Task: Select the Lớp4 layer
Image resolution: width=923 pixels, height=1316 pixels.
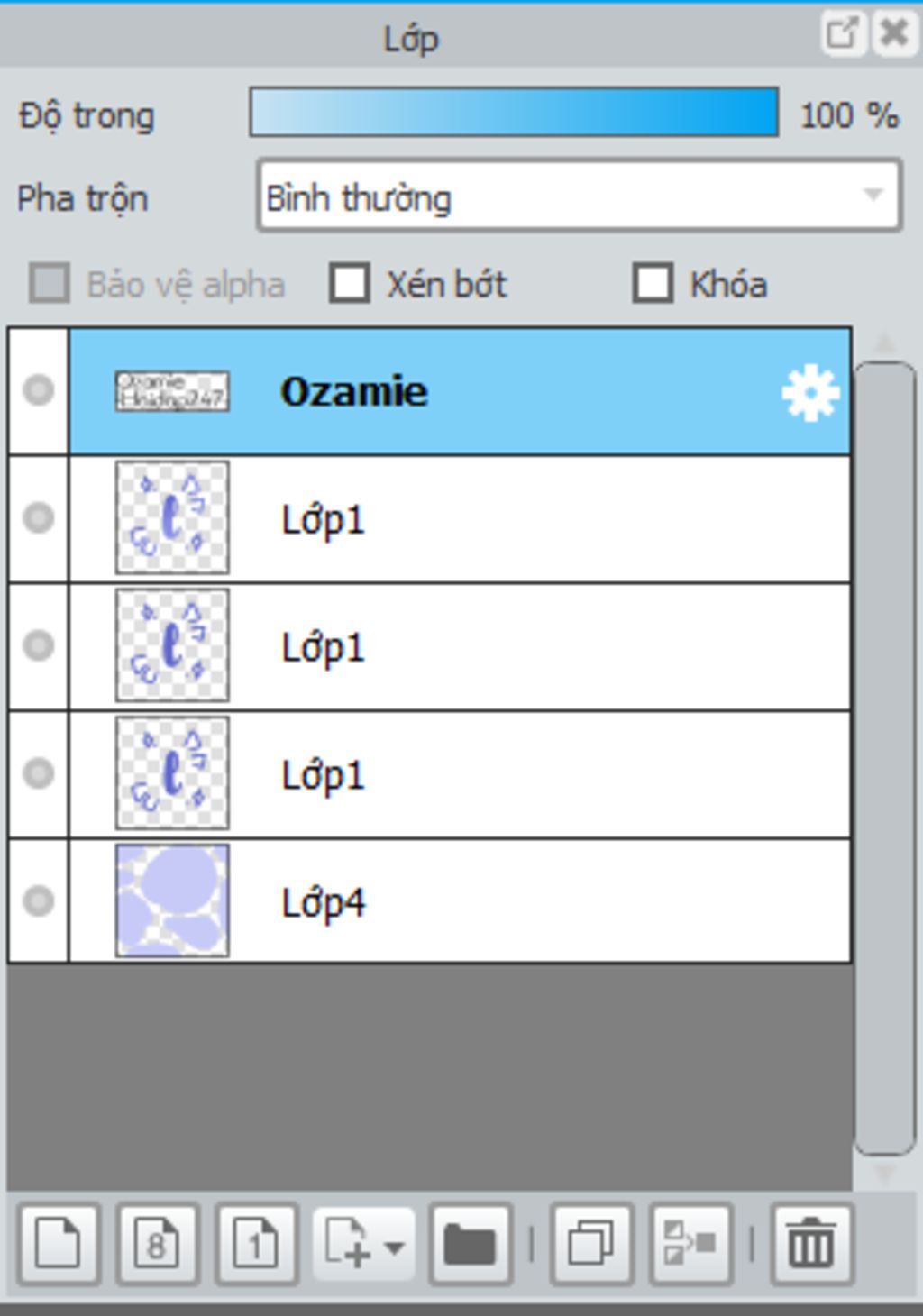Action: [x=460, y=900]
